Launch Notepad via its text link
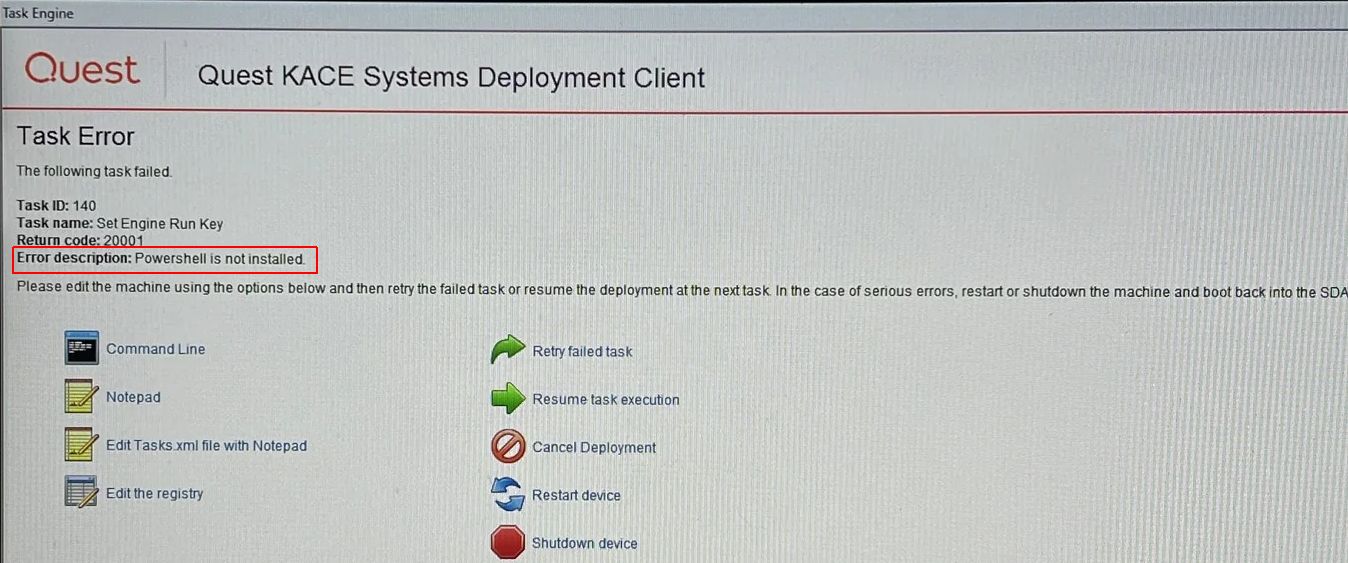The image size is (1348, 563). click(x=133, y=397)
